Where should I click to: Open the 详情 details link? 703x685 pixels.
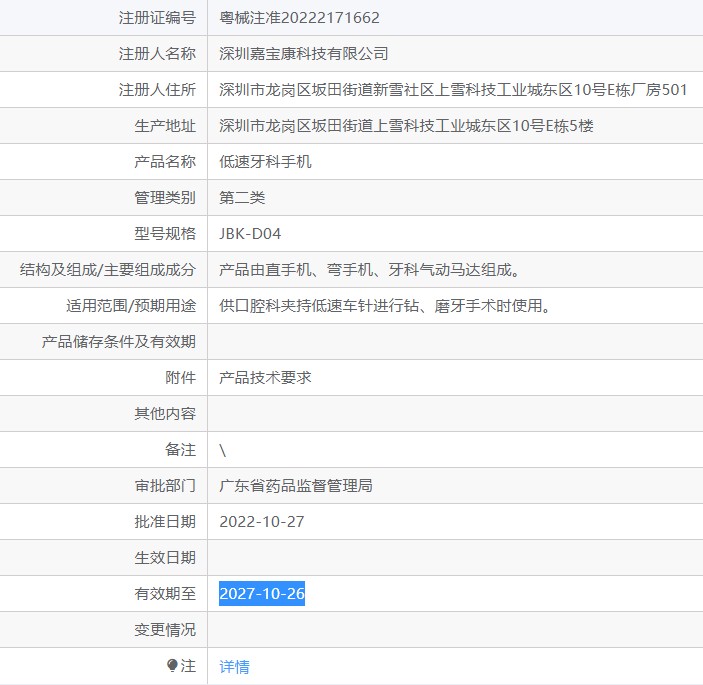pos(234,666)
